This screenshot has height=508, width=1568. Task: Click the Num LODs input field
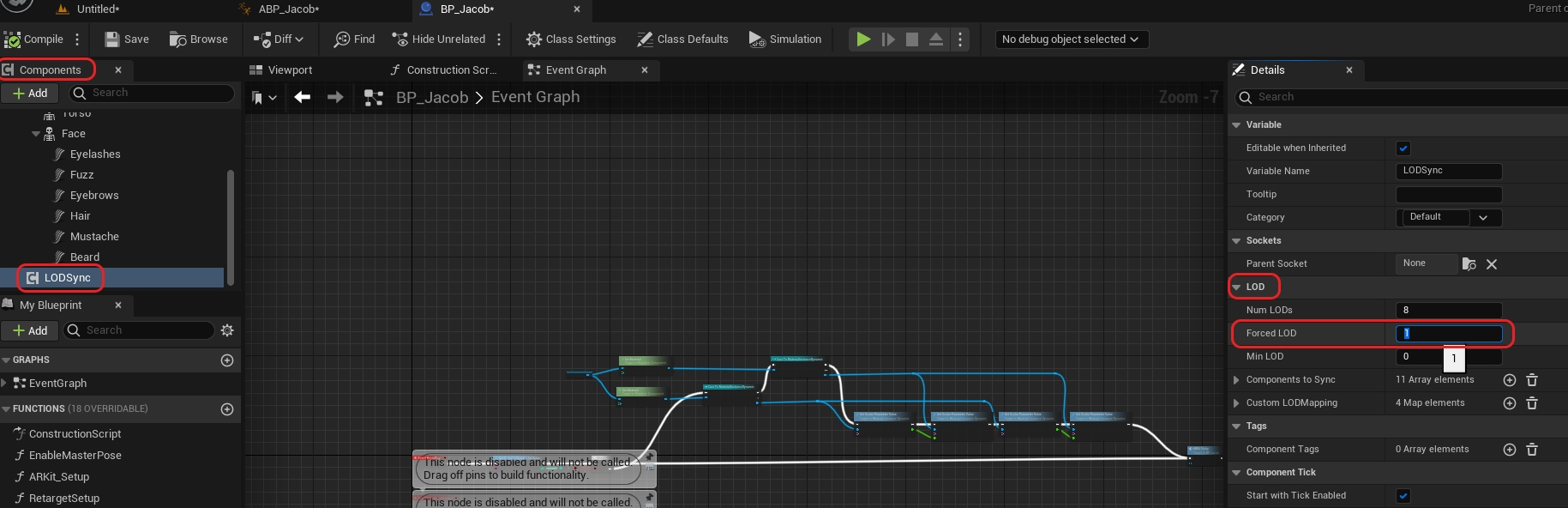[1448, 311]
